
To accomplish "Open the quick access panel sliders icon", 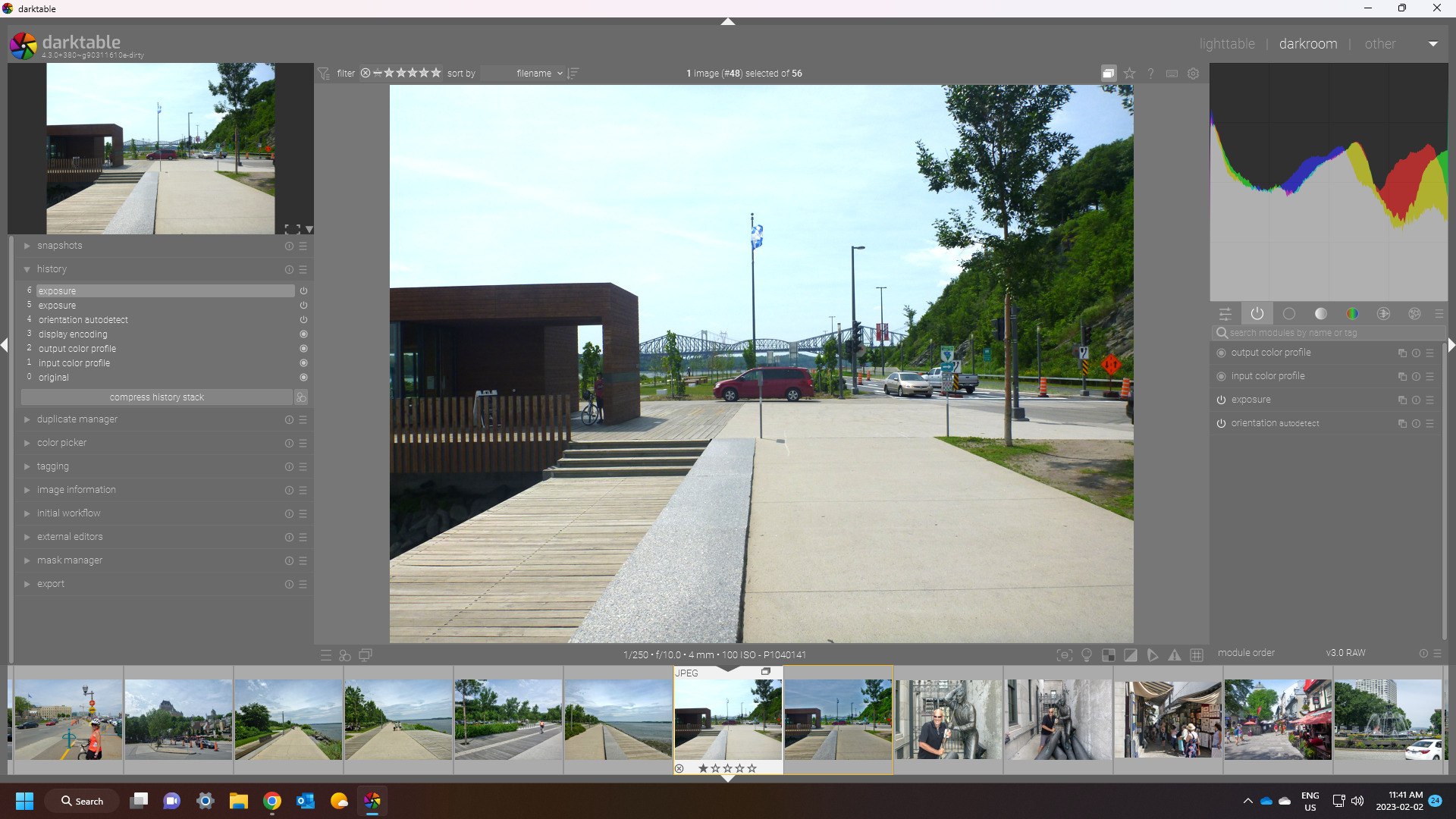I will coord(1225,314).
